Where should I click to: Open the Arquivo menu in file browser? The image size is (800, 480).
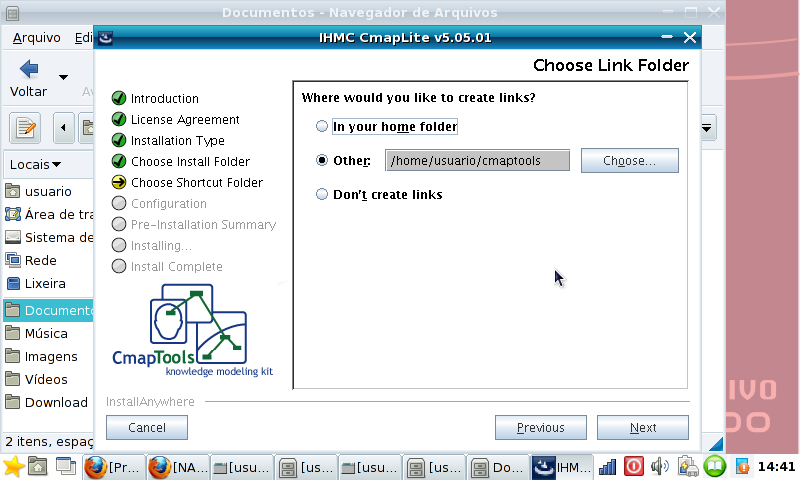[37, 38]
